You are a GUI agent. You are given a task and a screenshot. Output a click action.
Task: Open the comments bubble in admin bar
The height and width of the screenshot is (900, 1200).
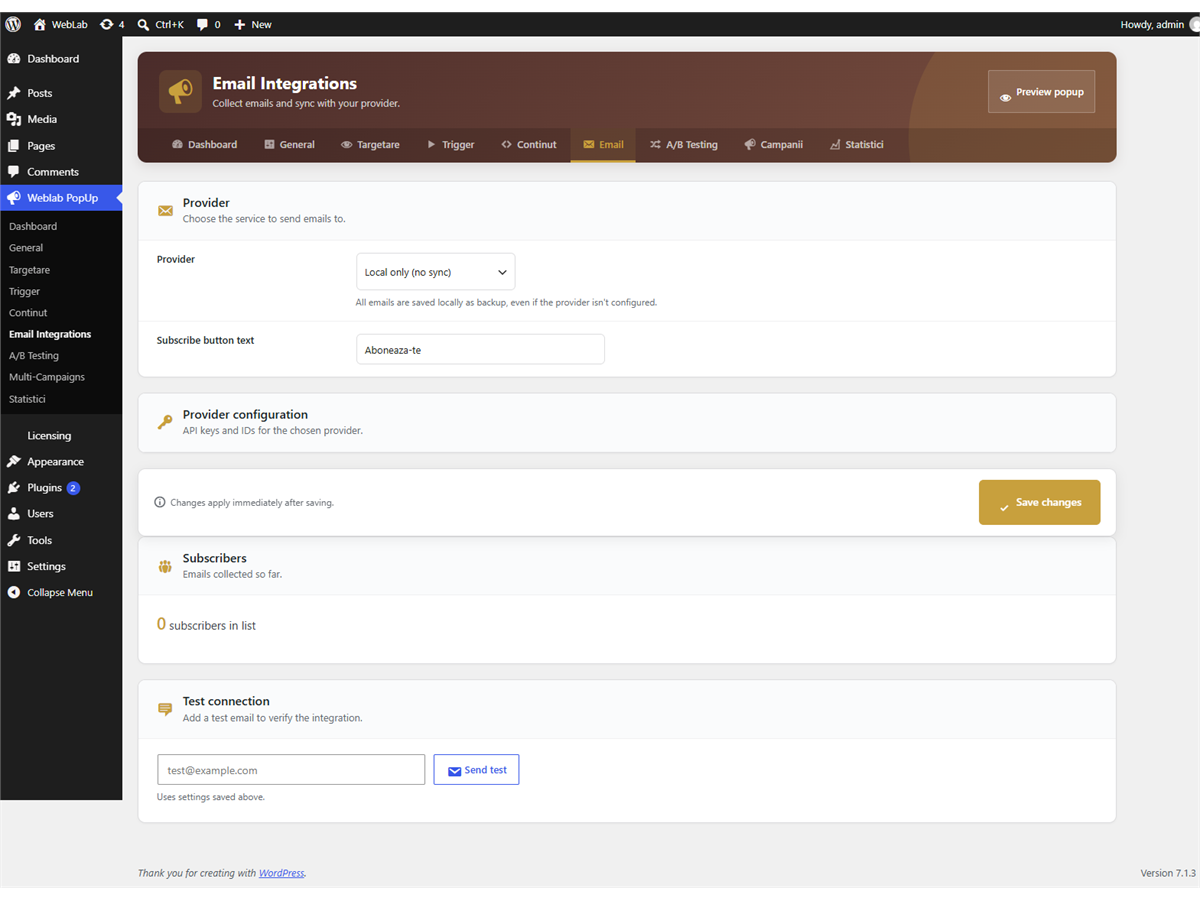tap(209, 24)
